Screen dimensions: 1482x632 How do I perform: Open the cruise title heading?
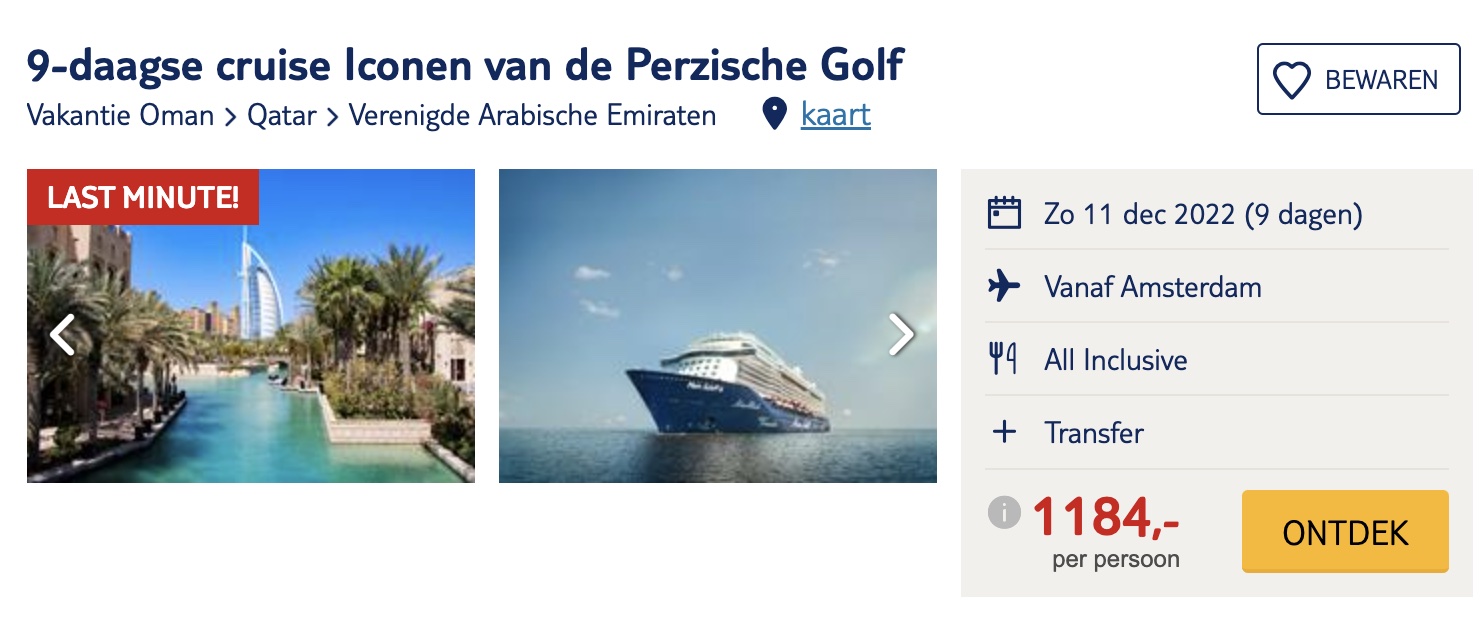tap(465, 65)
